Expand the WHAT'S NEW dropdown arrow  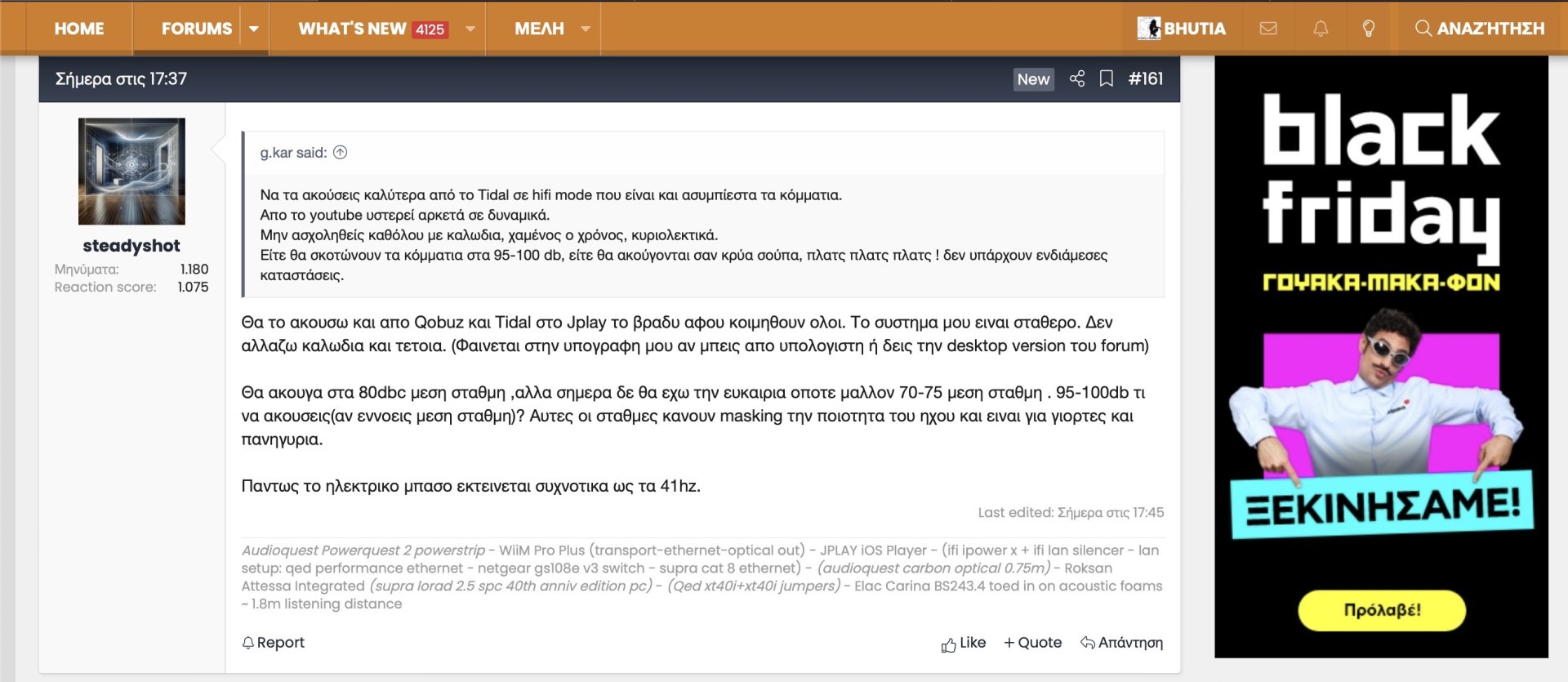pos(470,29)
